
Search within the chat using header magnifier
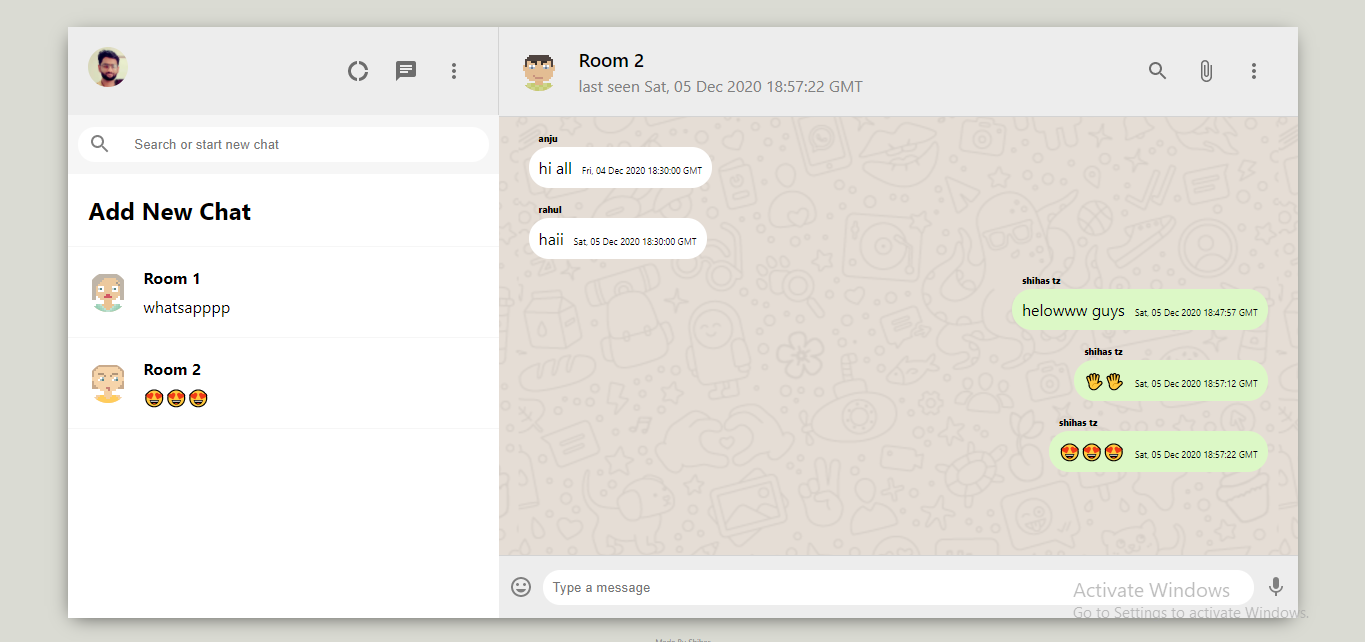(x=1158, y=71)
